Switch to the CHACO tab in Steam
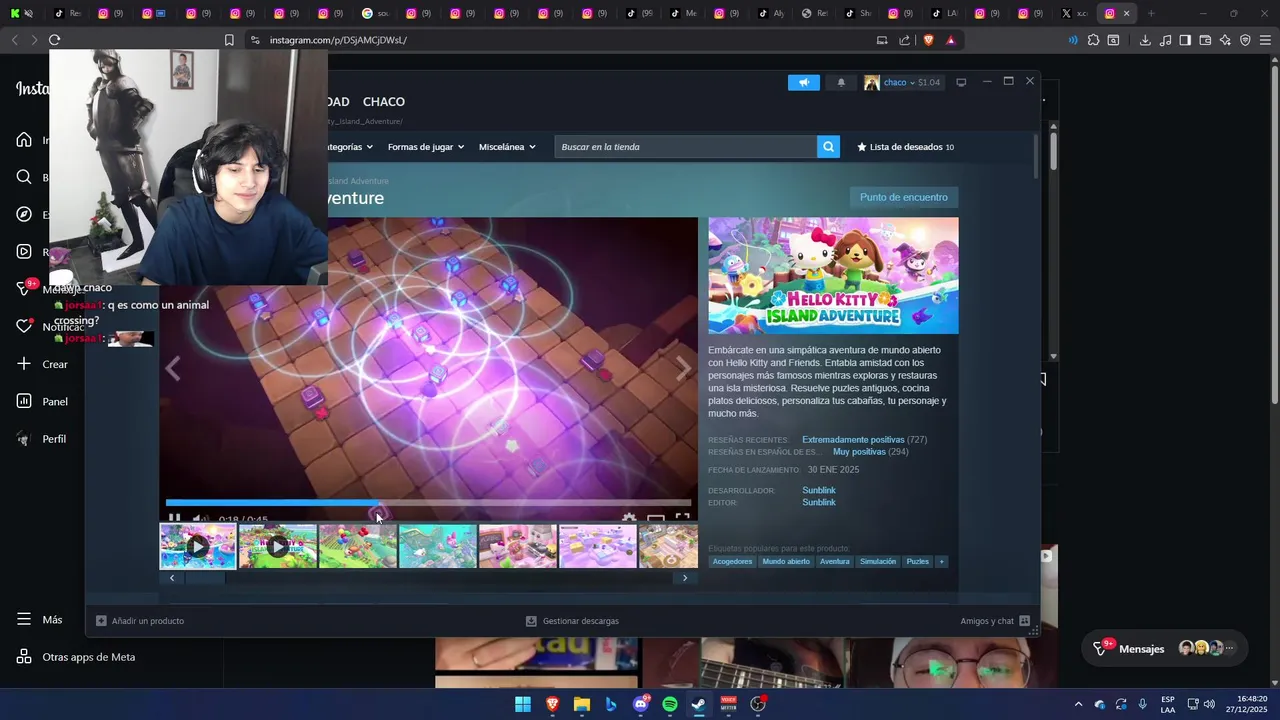 pyautogui.click(x=384, y=102)
